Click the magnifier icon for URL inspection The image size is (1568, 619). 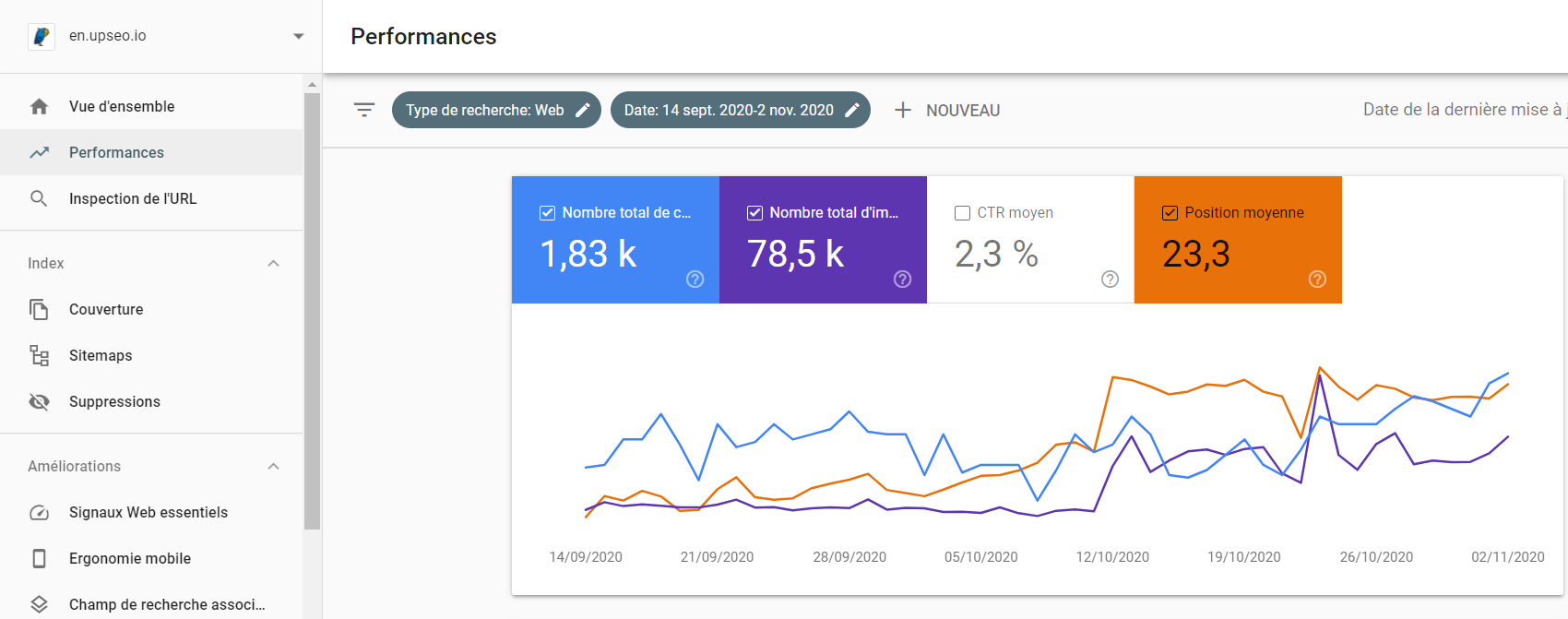(x=39, y=198)
